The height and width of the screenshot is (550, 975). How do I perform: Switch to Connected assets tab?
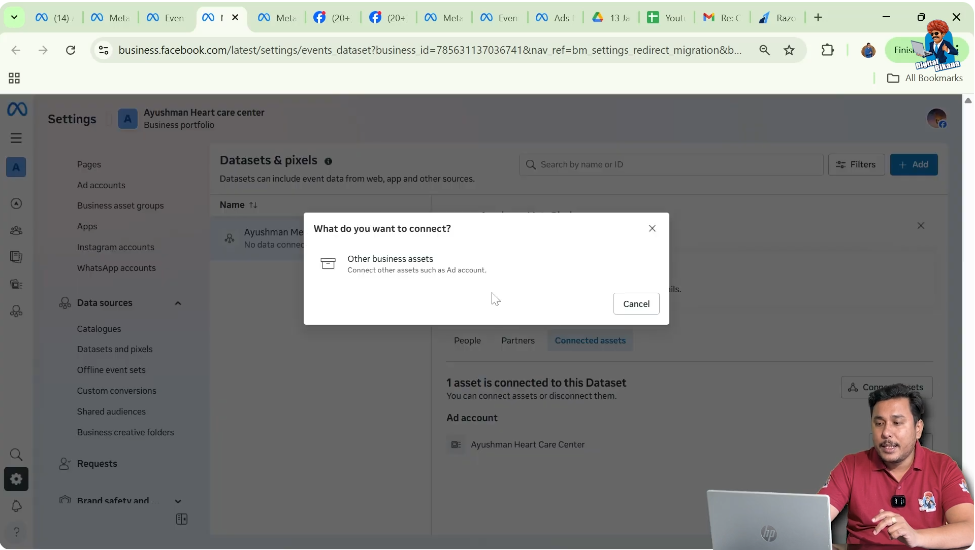tap(589, 341)
